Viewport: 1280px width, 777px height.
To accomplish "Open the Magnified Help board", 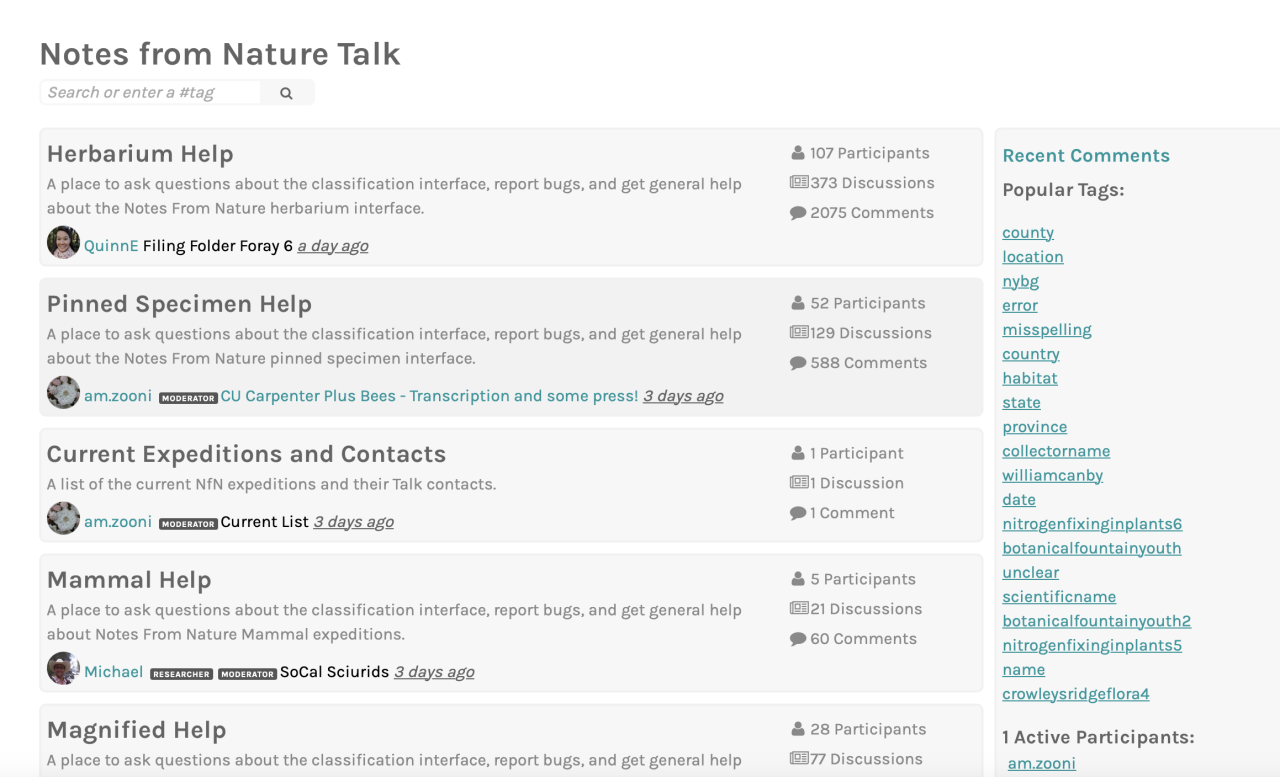I will pyautogui.click(x=136, y=730).
